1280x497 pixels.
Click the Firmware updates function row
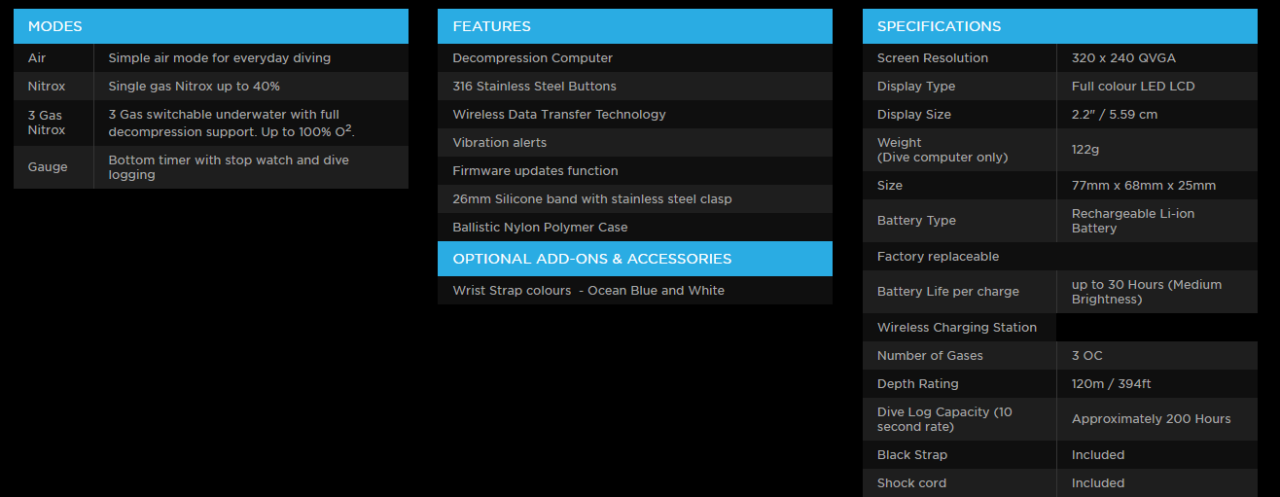point(535,171)
